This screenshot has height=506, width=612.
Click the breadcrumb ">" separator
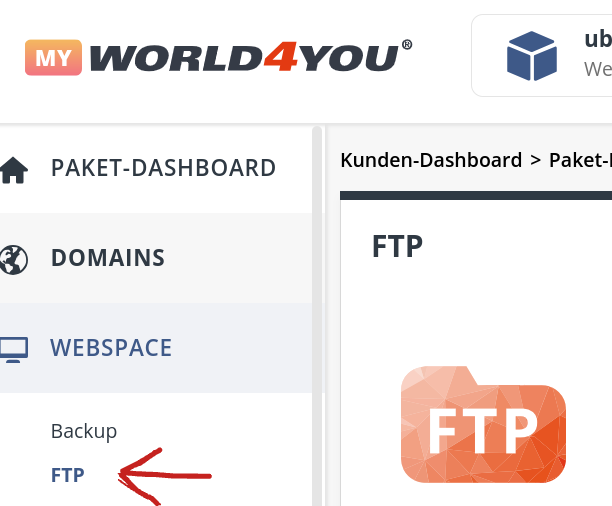click(x=536, y=160)
